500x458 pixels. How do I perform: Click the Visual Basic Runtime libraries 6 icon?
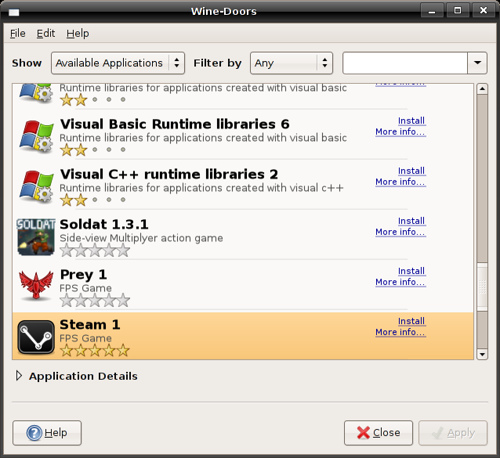[36, 137]
